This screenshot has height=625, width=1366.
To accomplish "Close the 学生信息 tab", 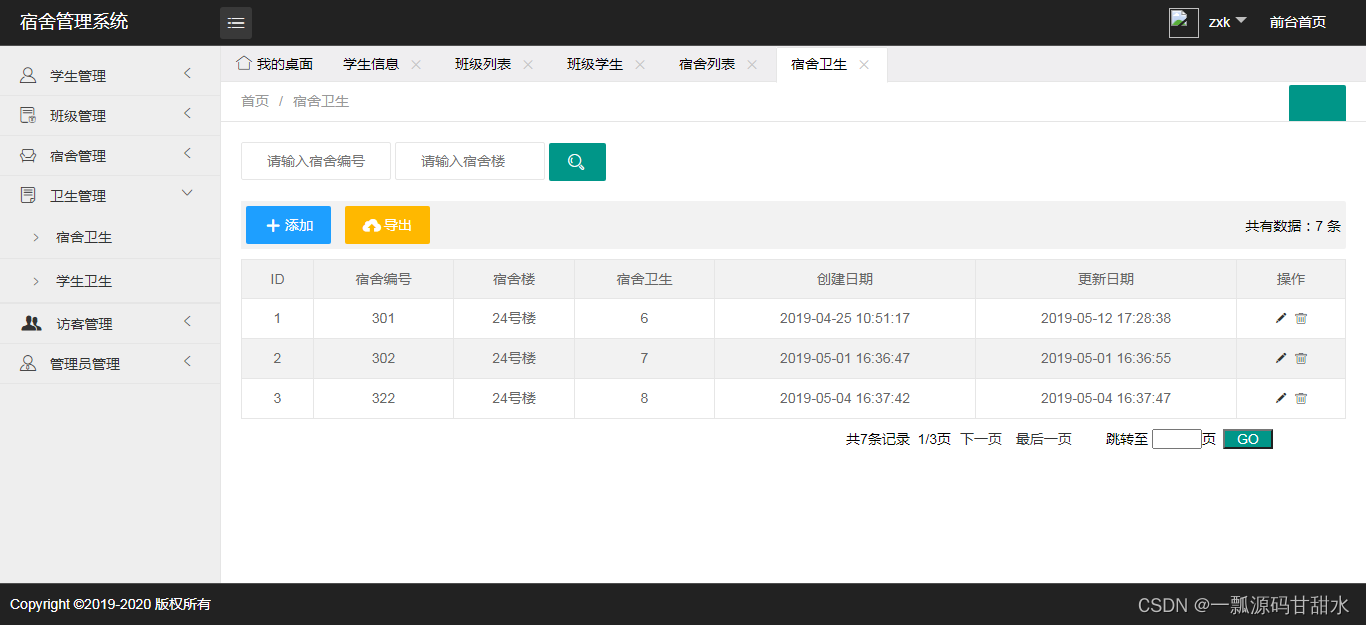I will click(x=416, y=64).
